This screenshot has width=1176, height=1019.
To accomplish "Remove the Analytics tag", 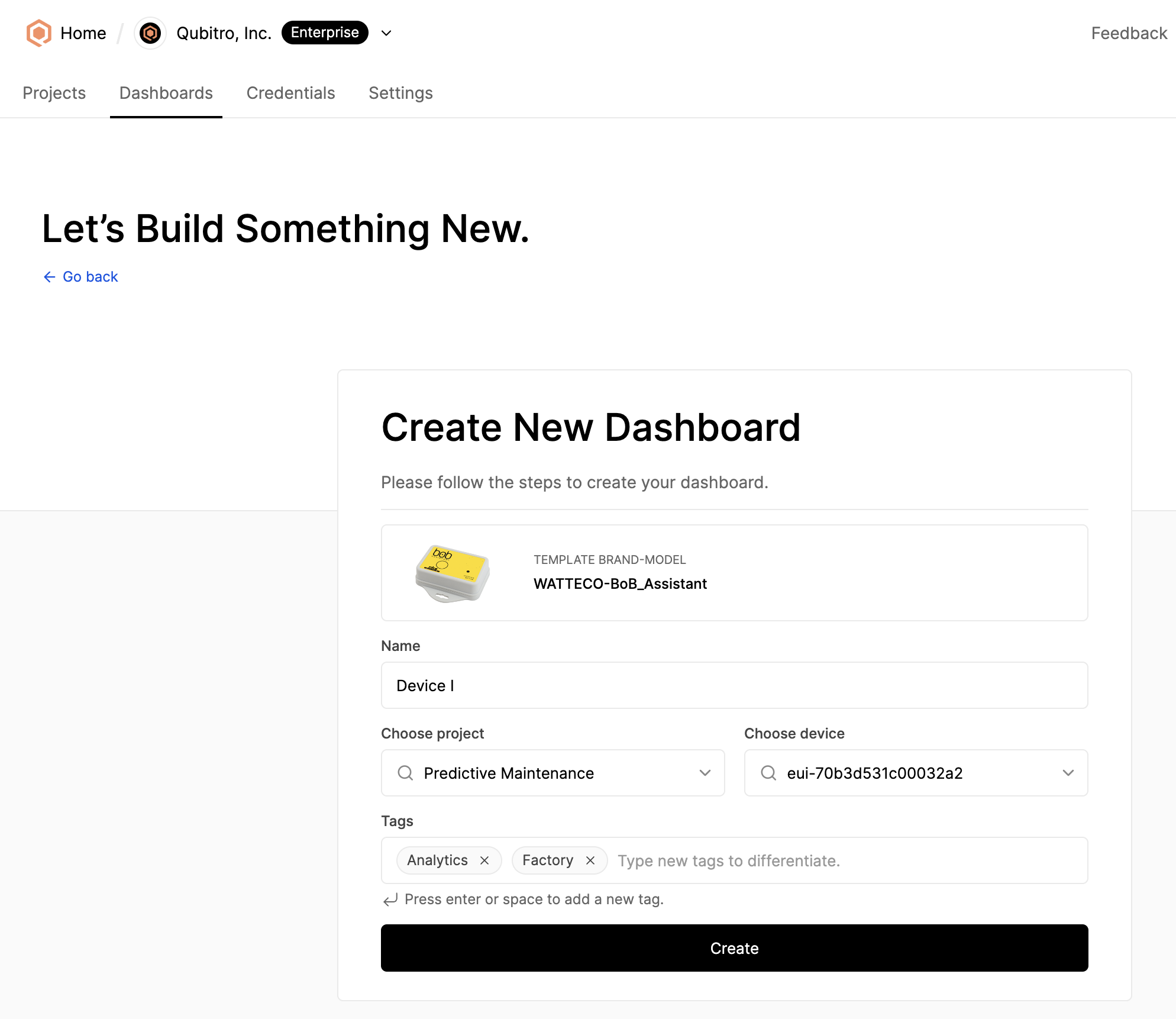I will pos(484,860).
